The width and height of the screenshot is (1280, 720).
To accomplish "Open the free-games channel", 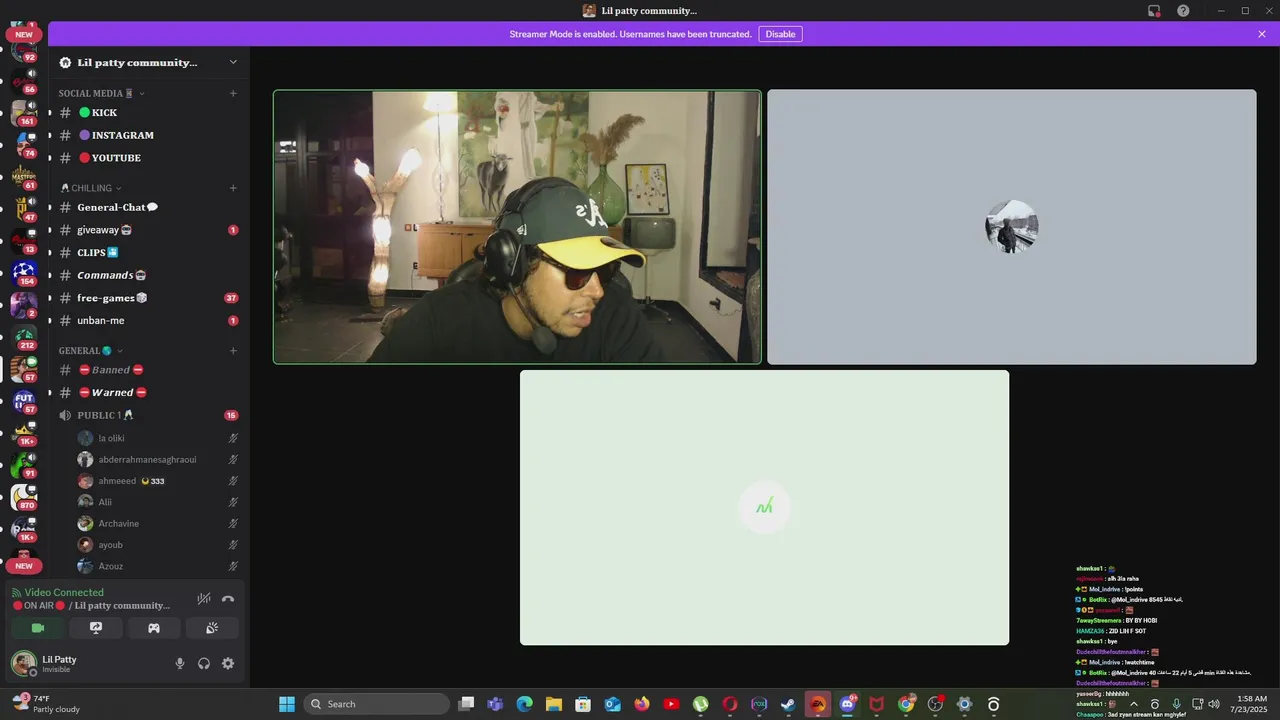I will (x=147, y=298).
